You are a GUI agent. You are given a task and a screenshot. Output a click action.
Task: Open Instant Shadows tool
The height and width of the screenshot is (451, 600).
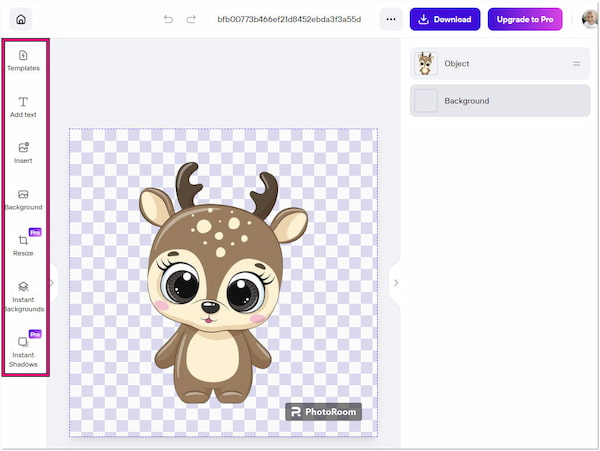coord(24,349)
